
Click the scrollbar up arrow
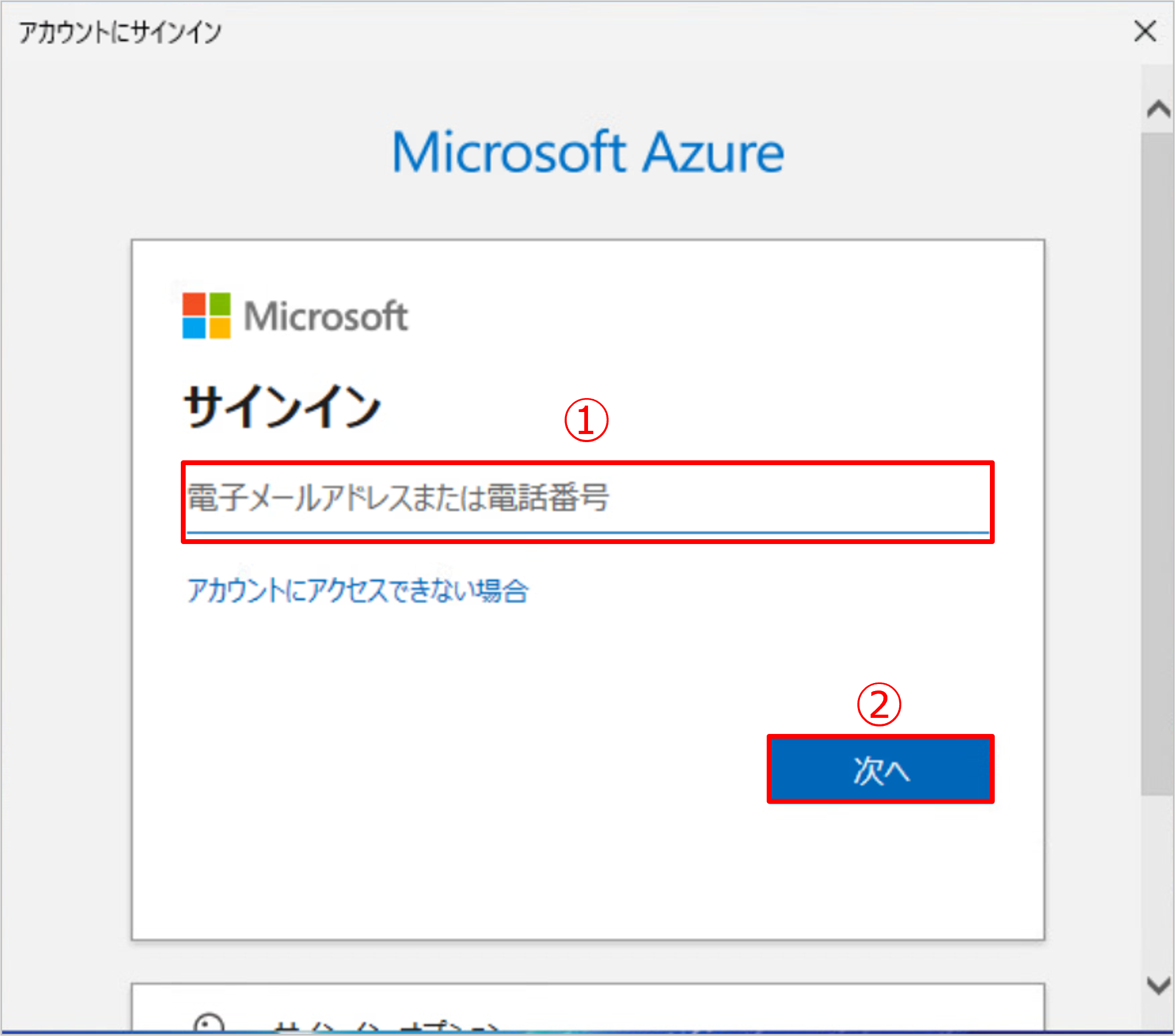pos(1158,109)
